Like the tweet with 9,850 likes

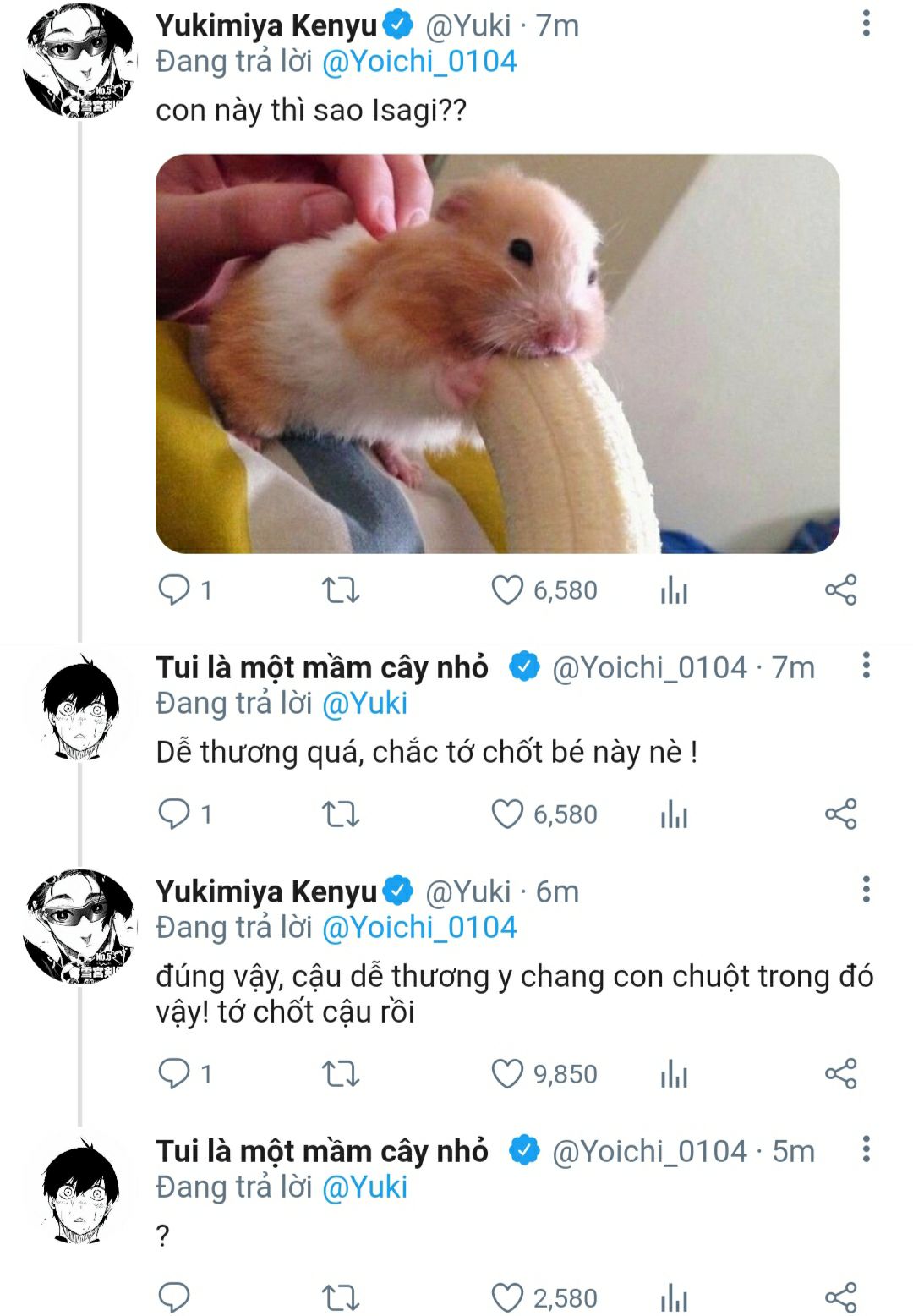(507, 1074)
